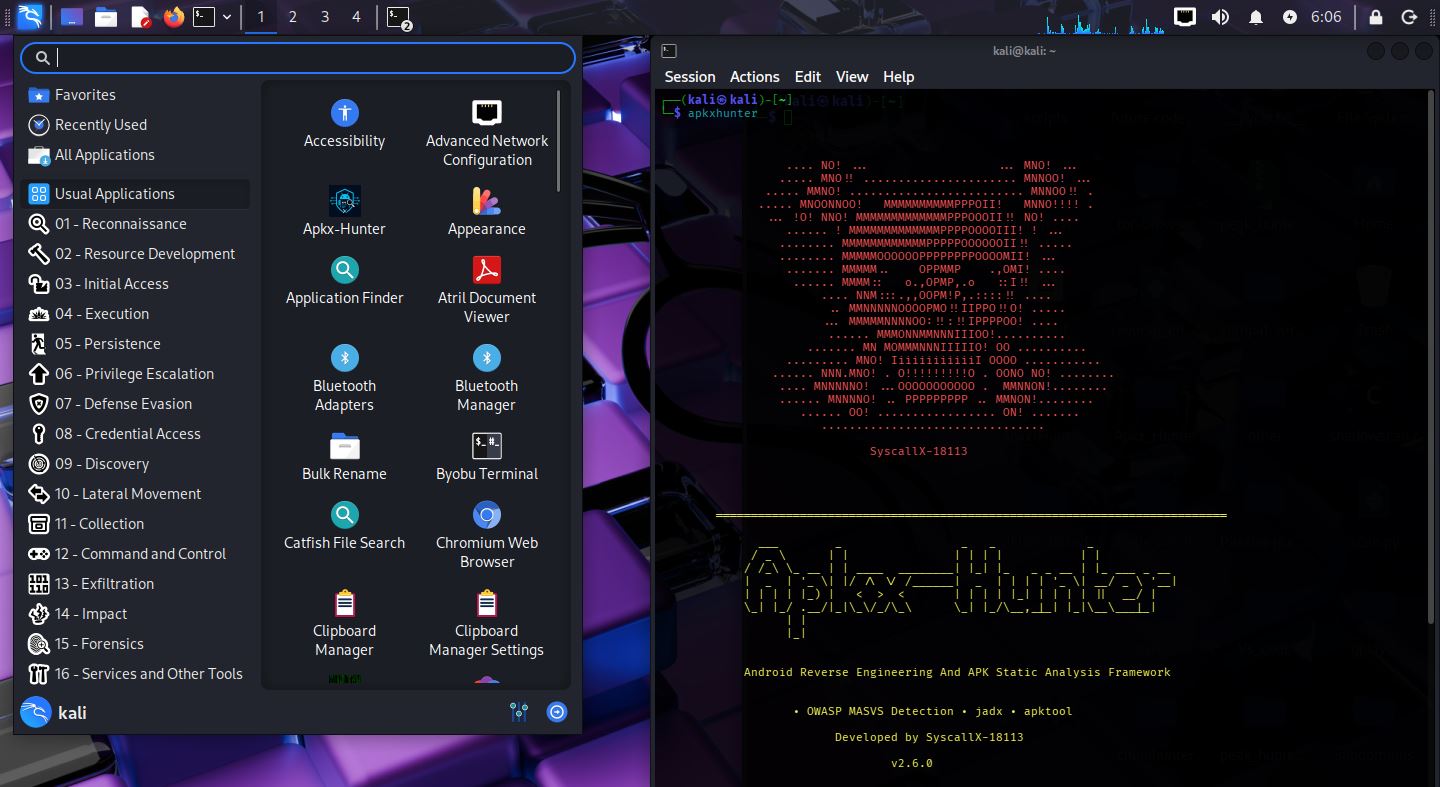The width and height of the screenshot is (1440, 787).
Task: Open the terminal launcher in the panel
Action: click(x=204, y=16)
